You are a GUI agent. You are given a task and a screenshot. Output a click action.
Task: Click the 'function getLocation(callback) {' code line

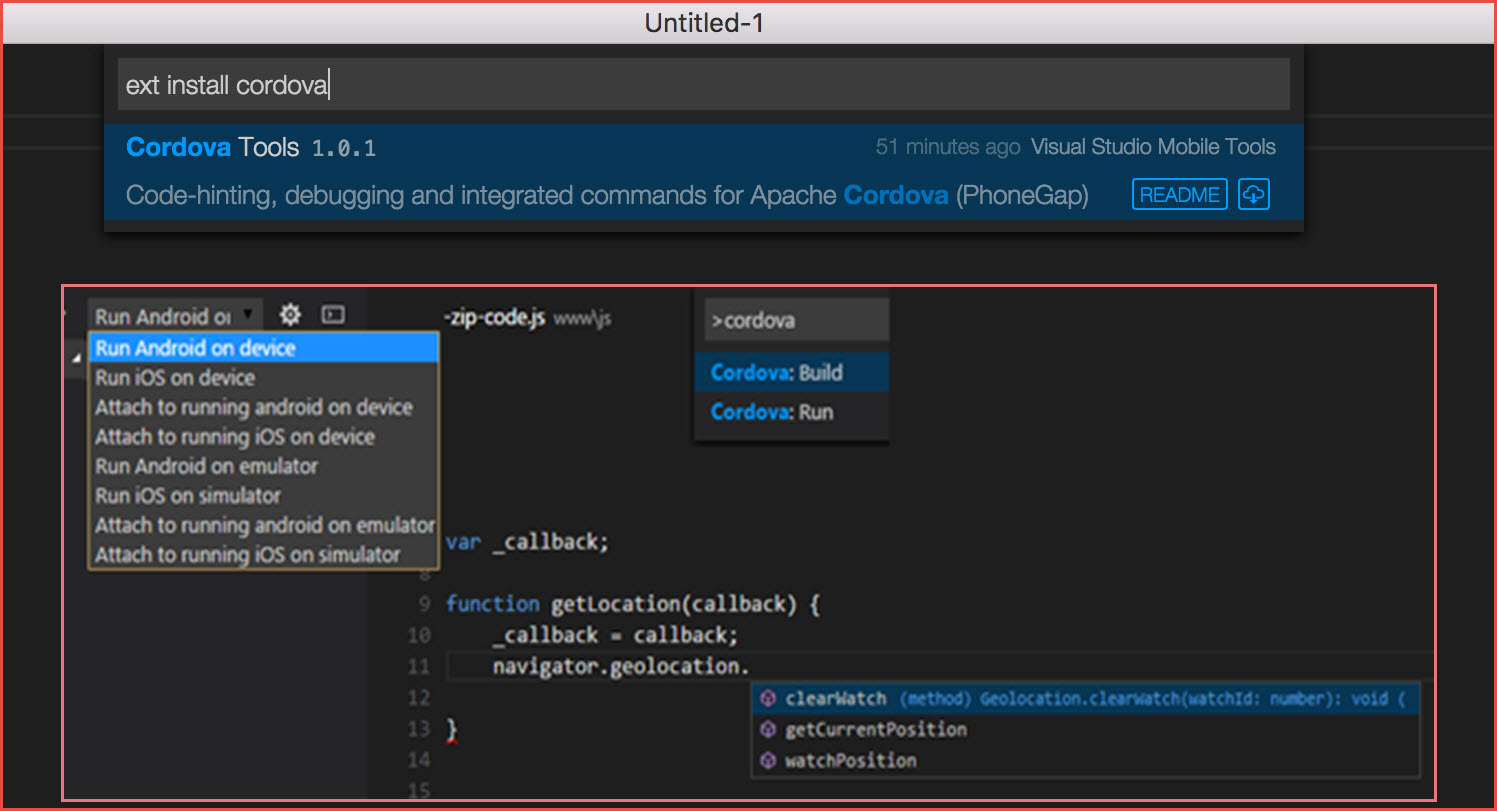[x=633, y=604]
